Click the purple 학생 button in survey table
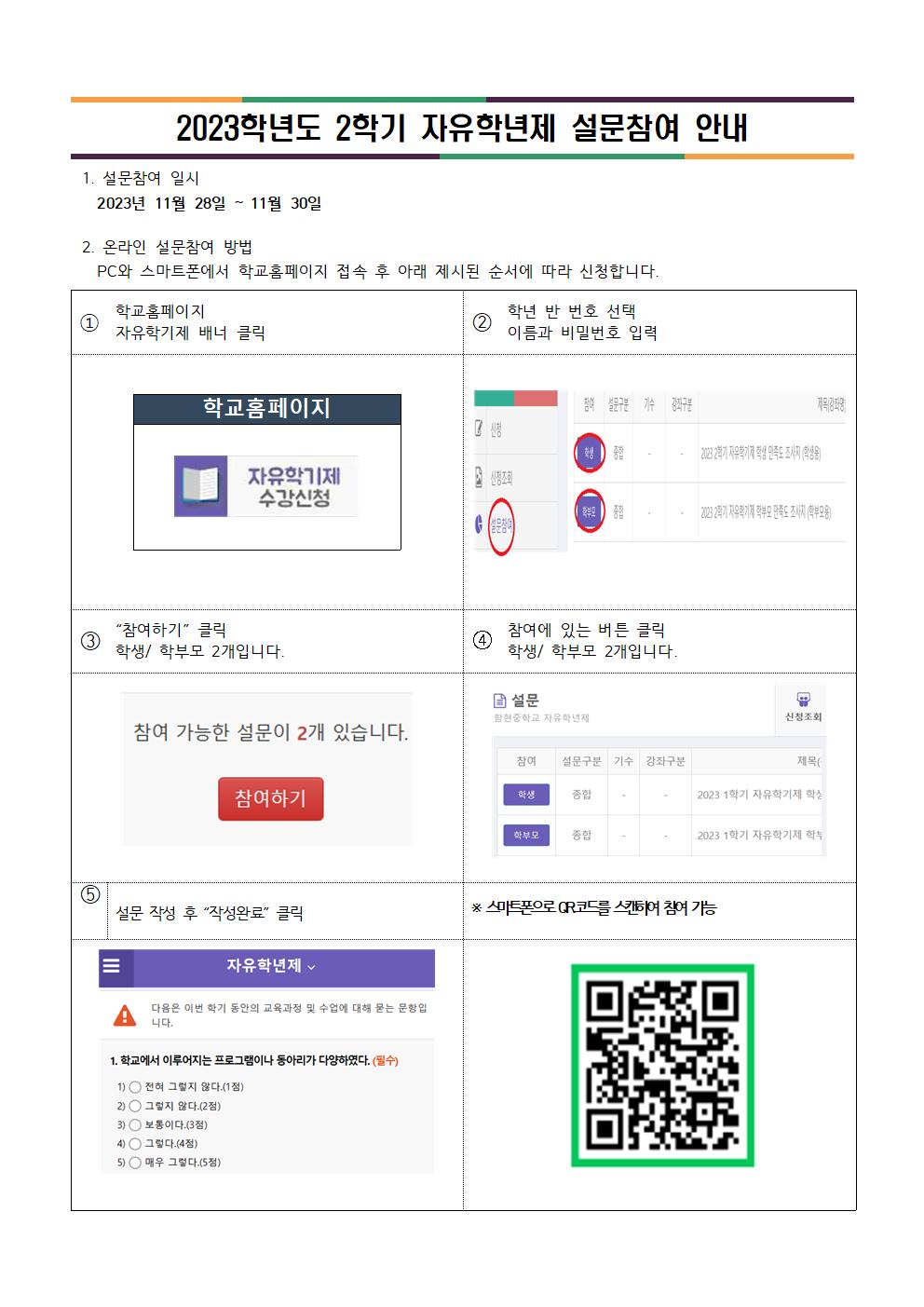 click(525, 795)
